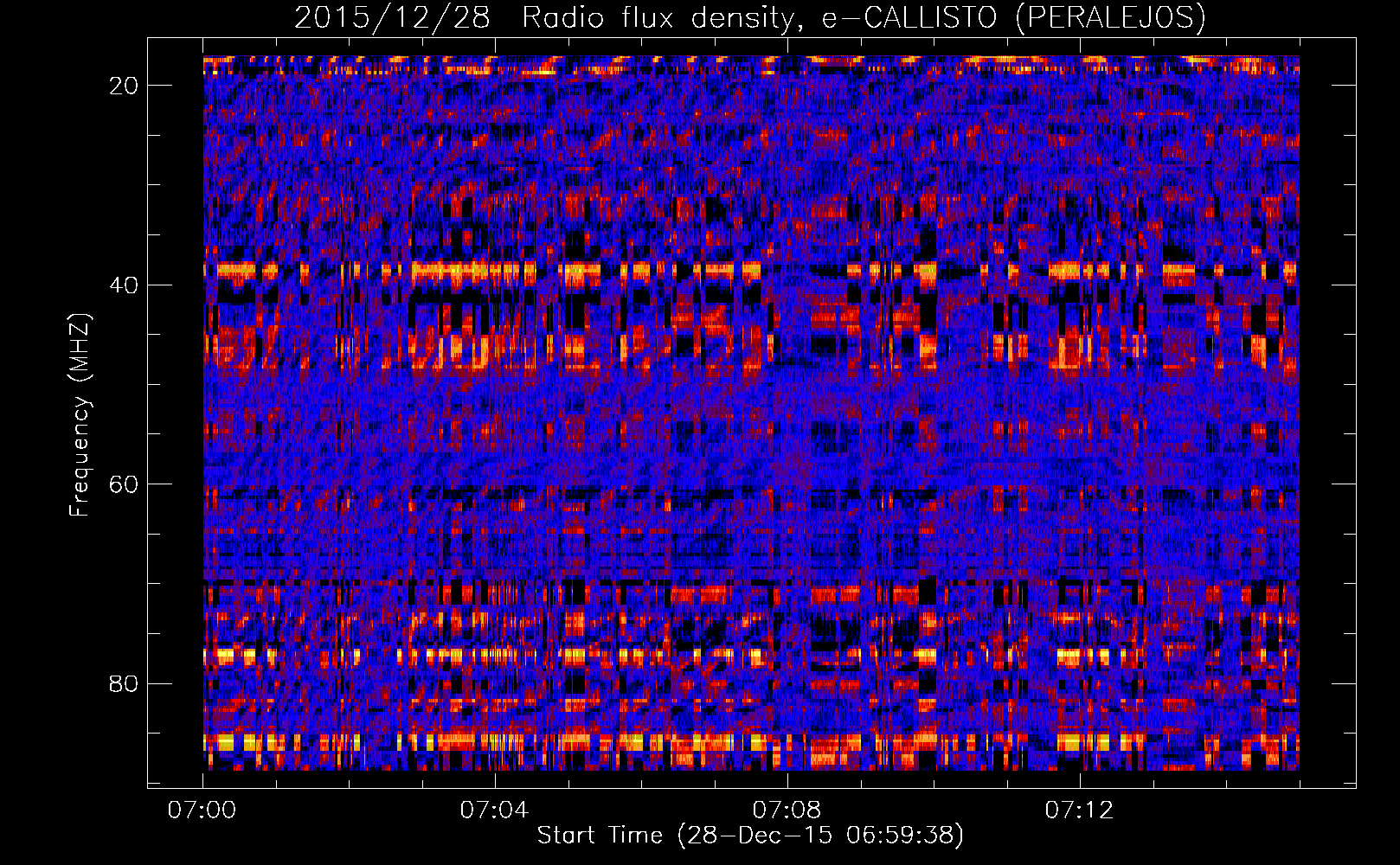This screenshot has height=865, width=1400.
Task: Click the 80 frequency axis label
Action: click(124, 683)
